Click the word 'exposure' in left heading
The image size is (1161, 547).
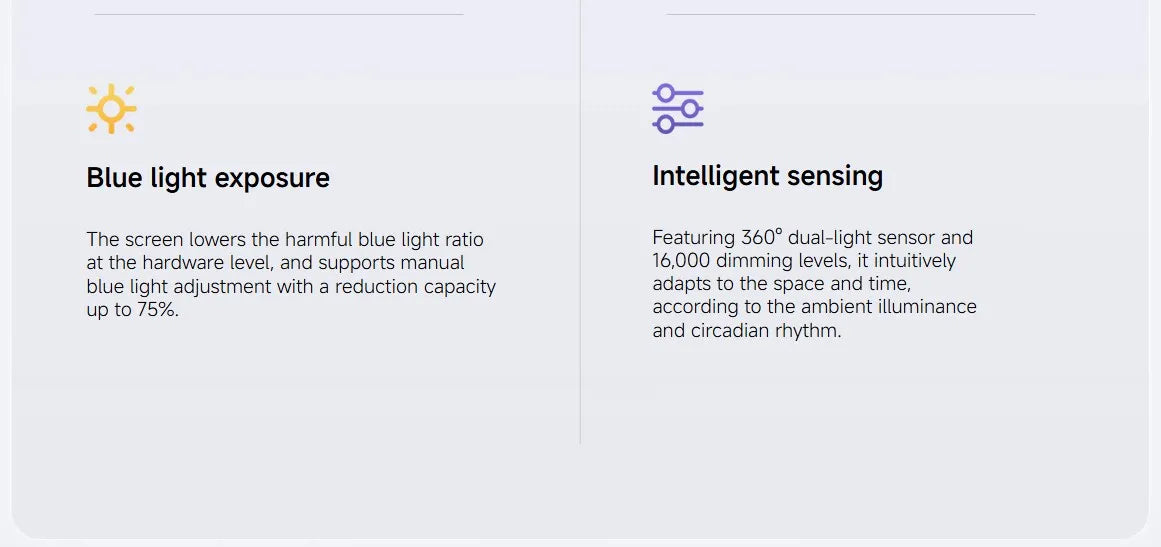[272, 179]
